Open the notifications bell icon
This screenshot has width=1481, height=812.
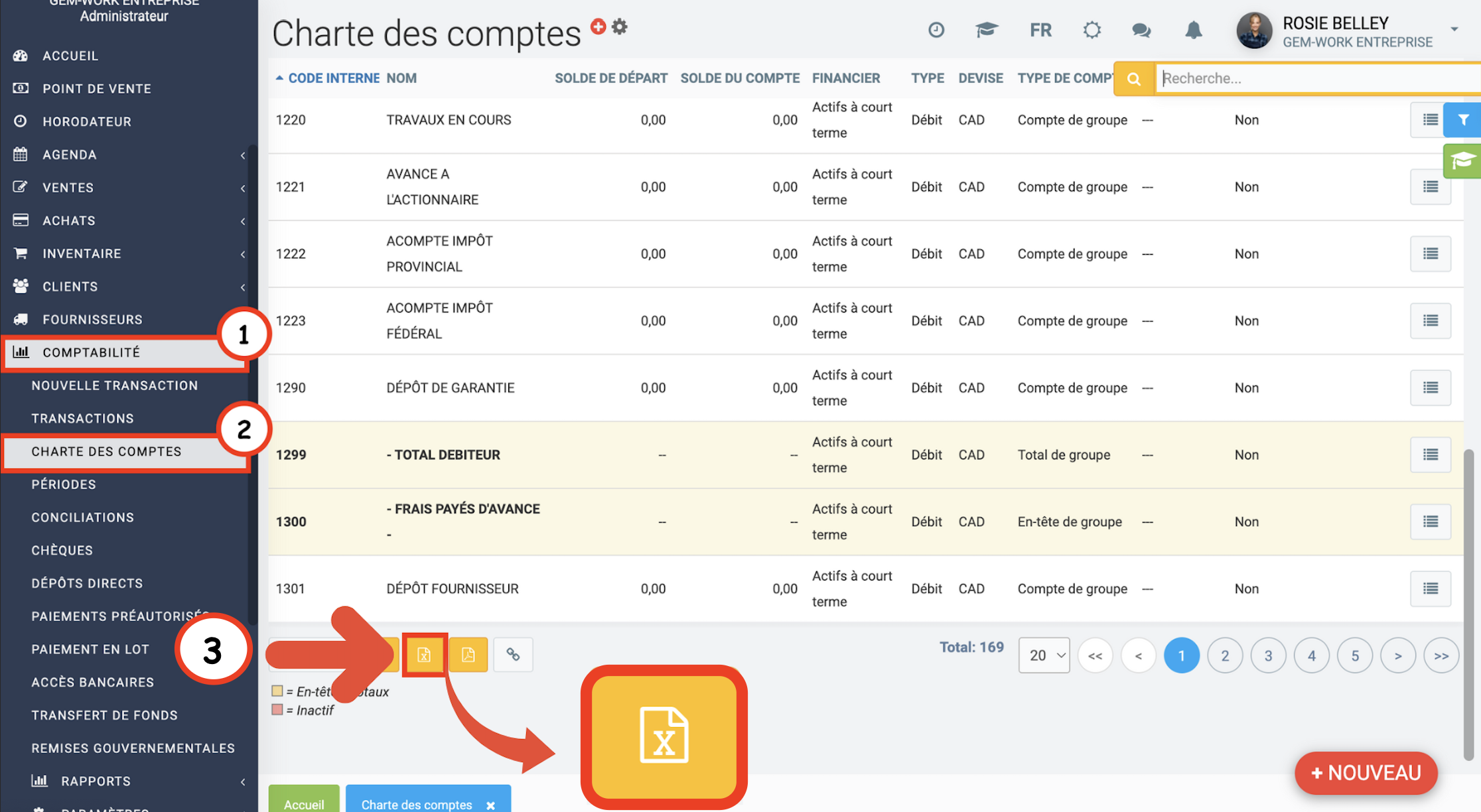click(x=1193, y=30)
